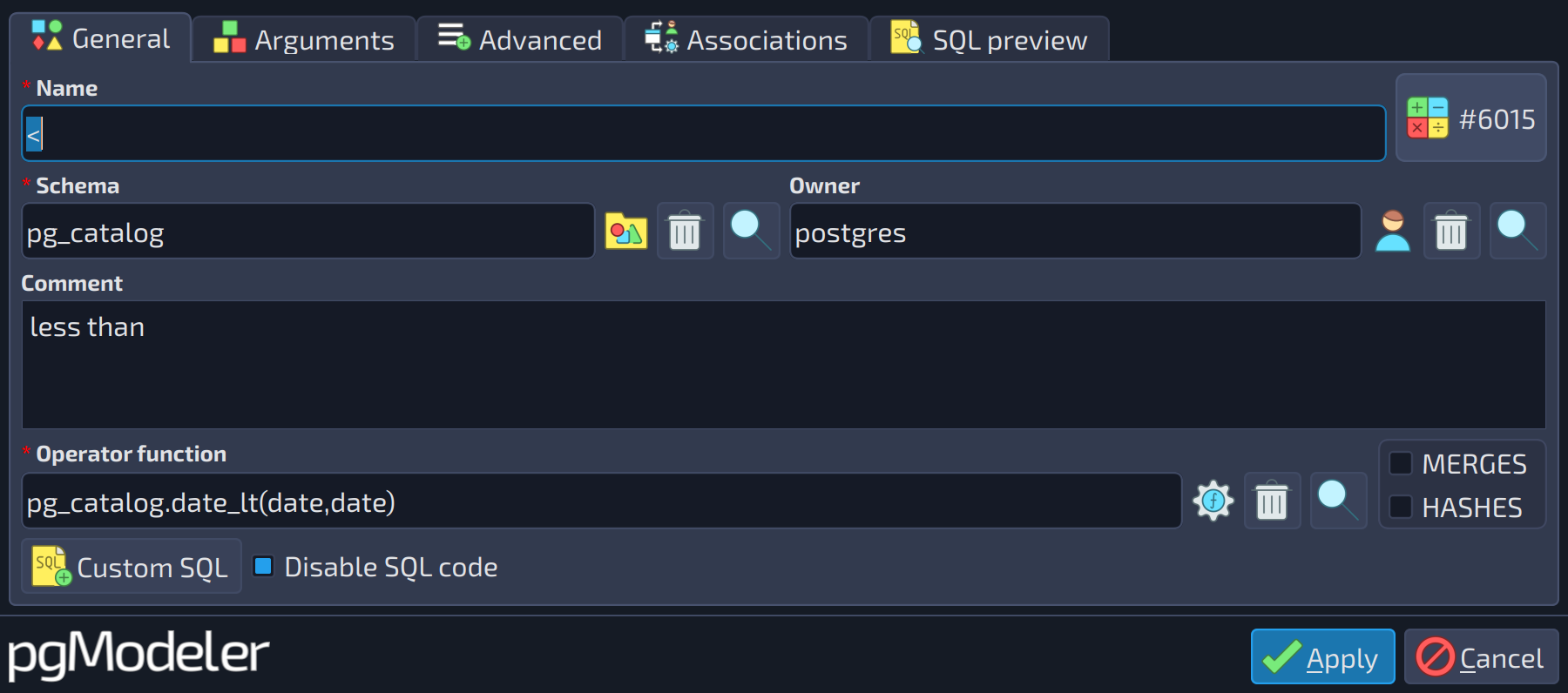
Task: Enable the MERGES checkbox
Action: pos(1400,463)
